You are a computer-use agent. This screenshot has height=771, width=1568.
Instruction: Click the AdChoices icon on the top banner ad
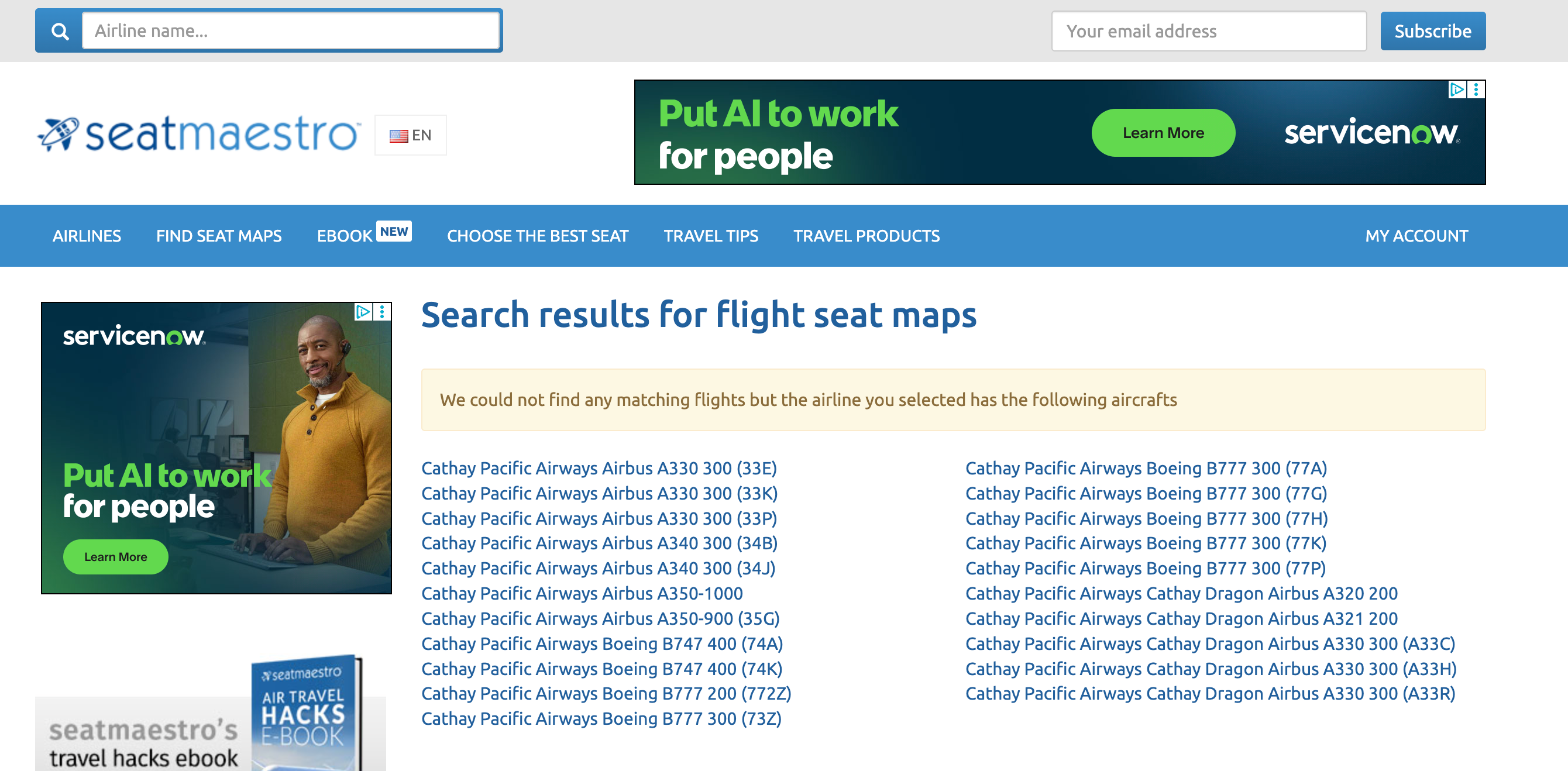(x=1457, y=89)
